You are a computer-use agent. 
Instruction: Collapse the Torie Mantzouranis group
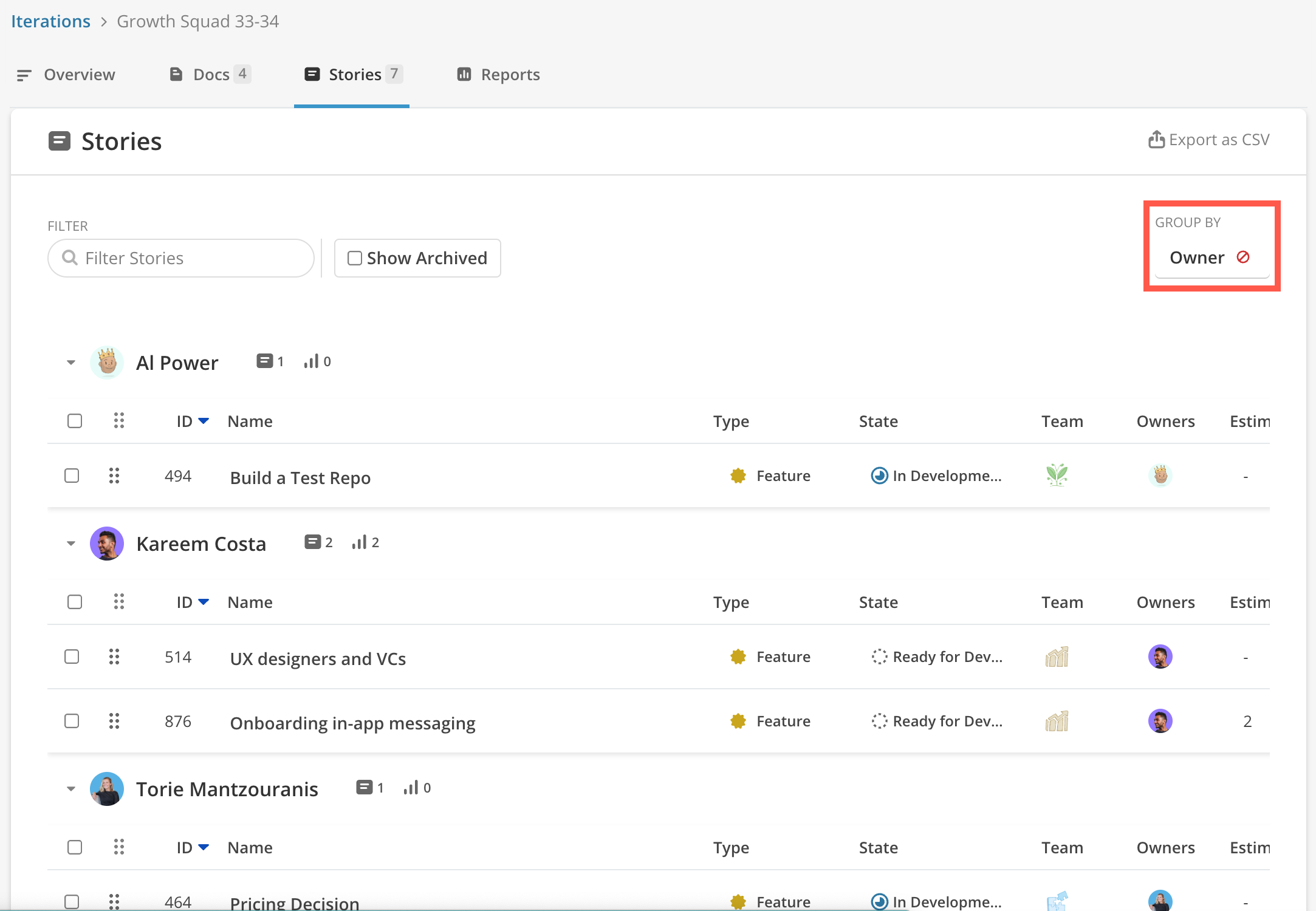pos(71,789)
